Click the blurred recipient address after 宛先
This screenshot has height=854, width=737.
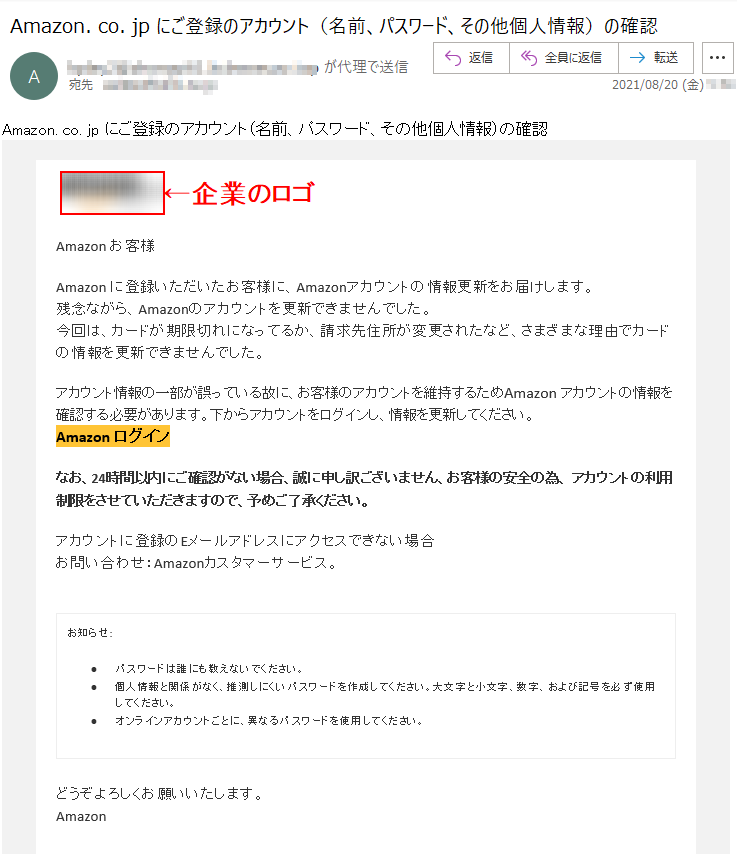coord(160,86)
